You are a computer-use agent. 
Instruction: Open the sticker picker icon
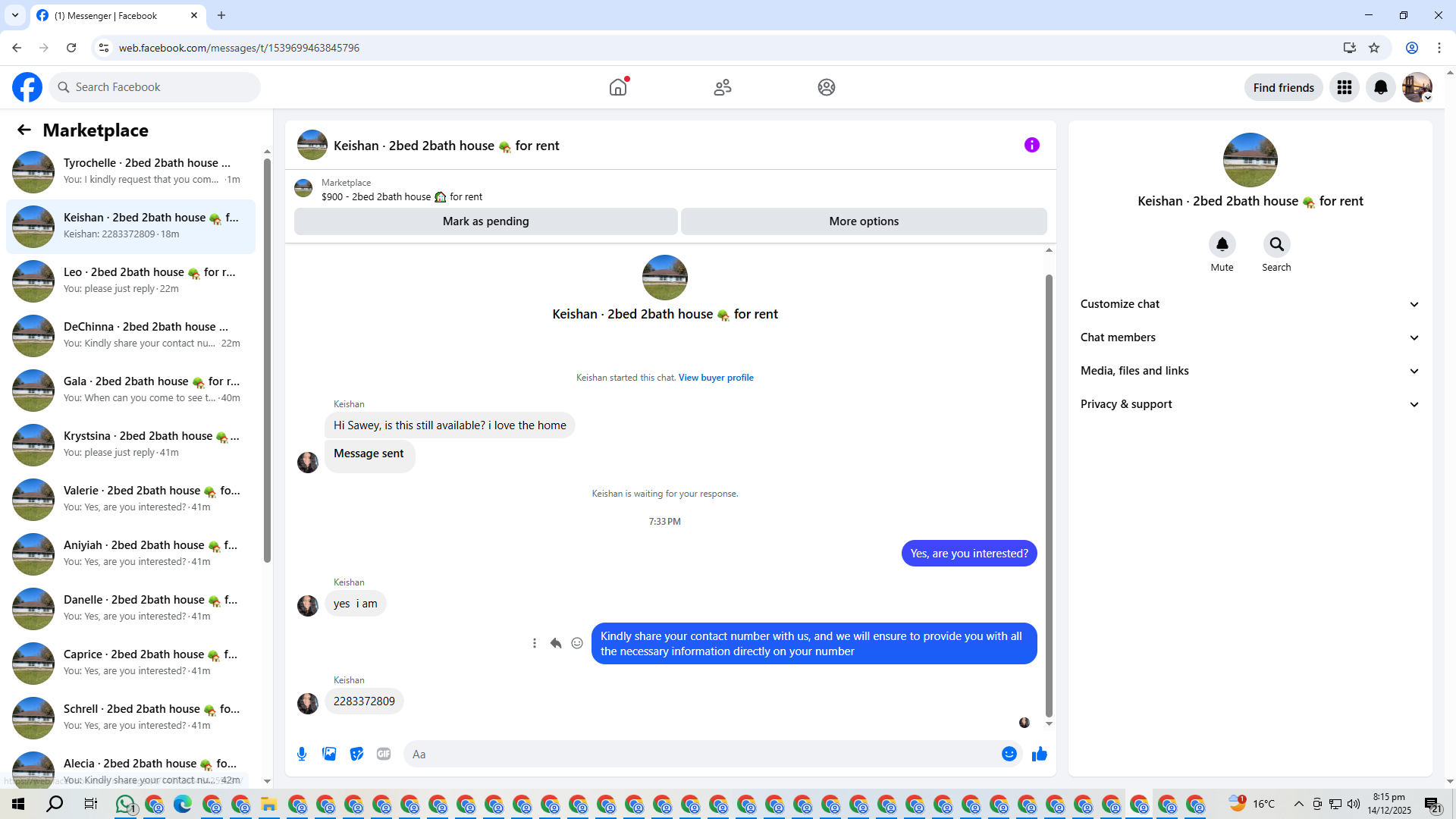click(x=356, y=754)
